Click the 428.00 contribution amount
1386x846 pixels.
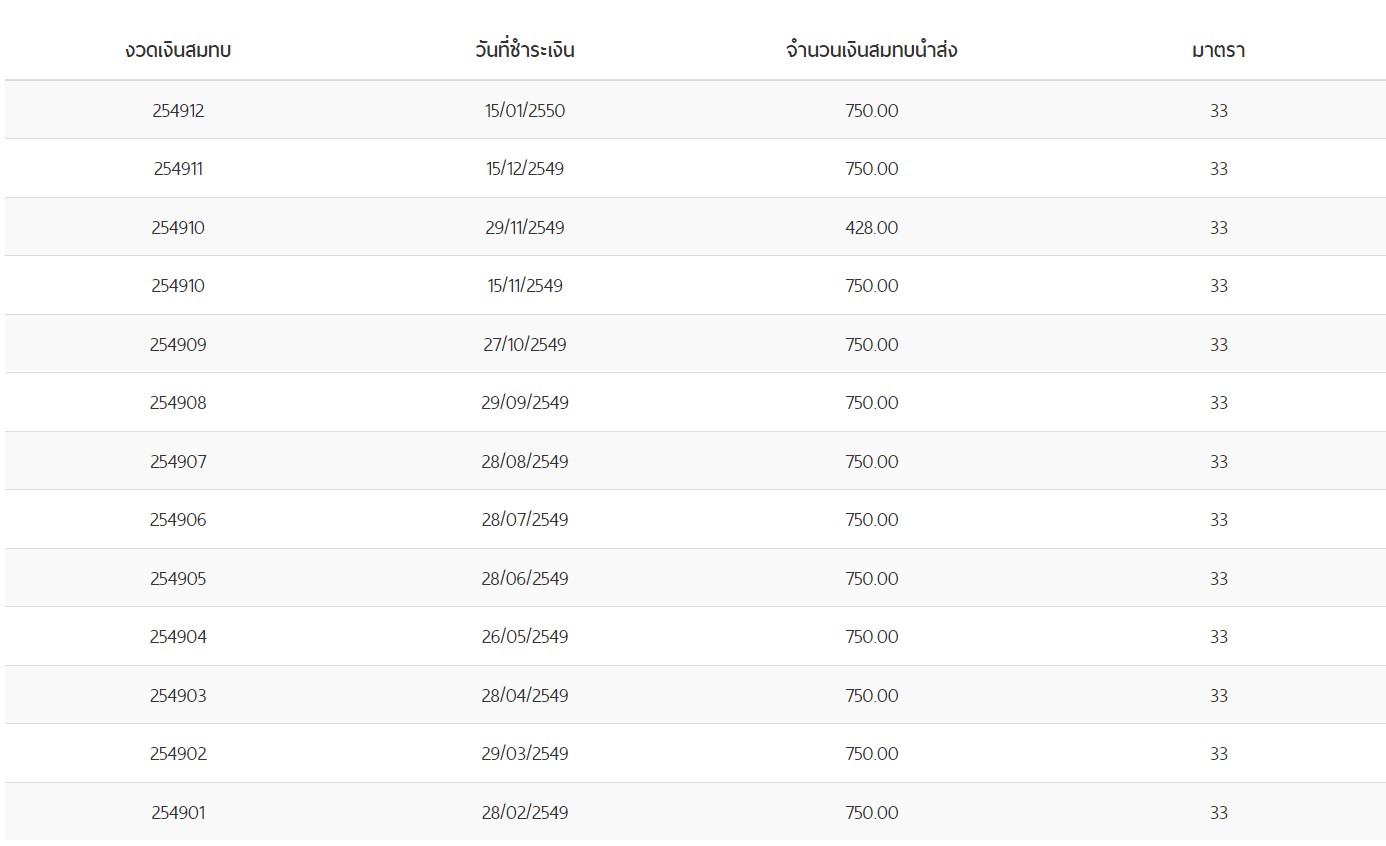coord(871,228)
